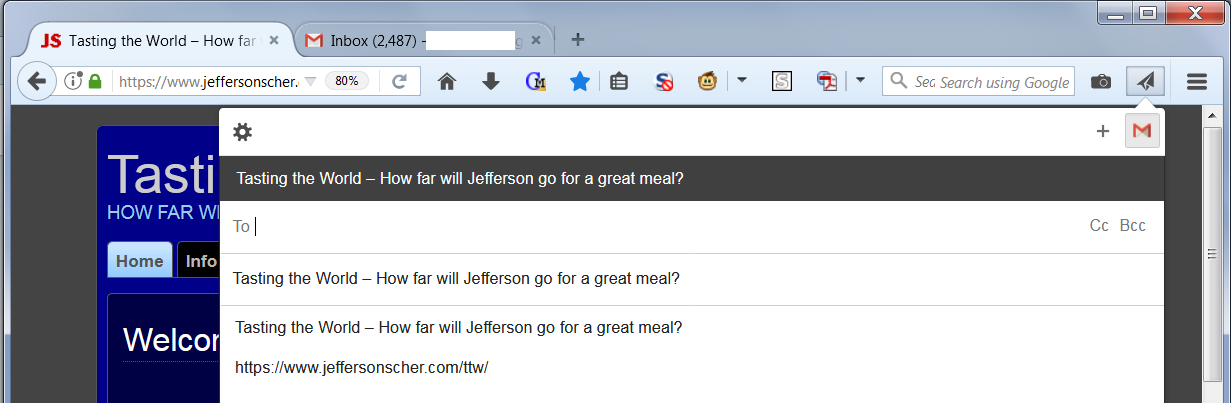Open a new tab with plus button
Viewport: 1231px width, 403px height.
point(577,40)
